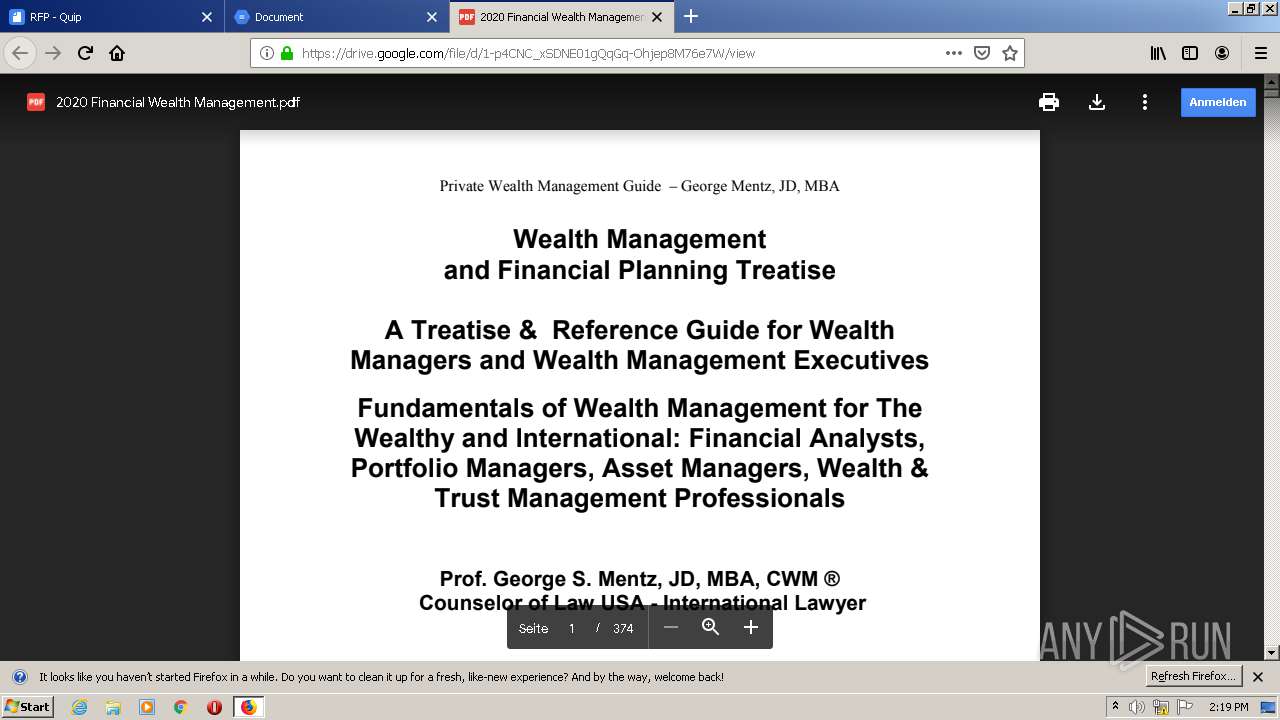Launch Internet Explorer from the taskbar
Viewport: 1280px width, 720px height.
click(80, 707)
